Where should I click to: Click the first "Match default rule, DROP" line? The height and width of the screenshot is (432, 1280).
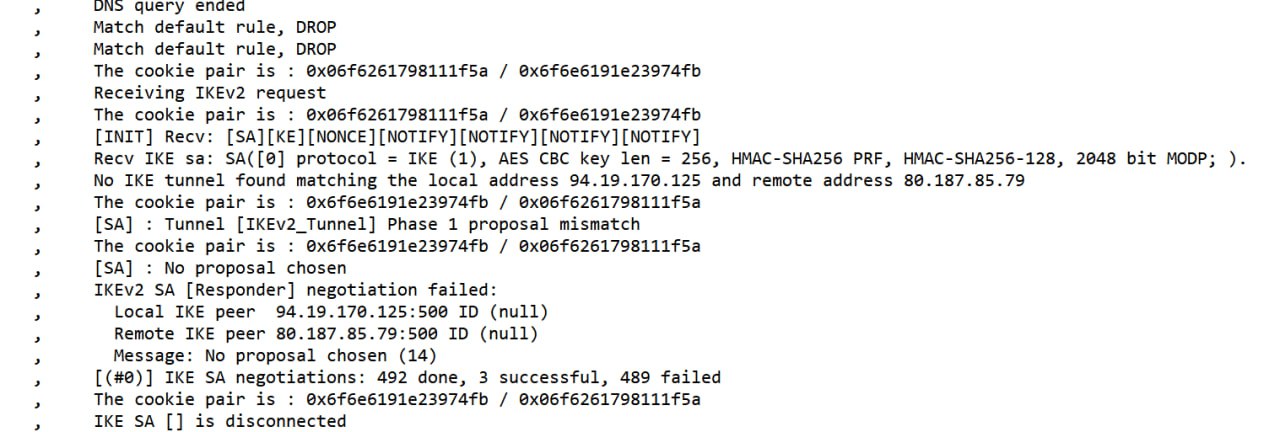215,27
